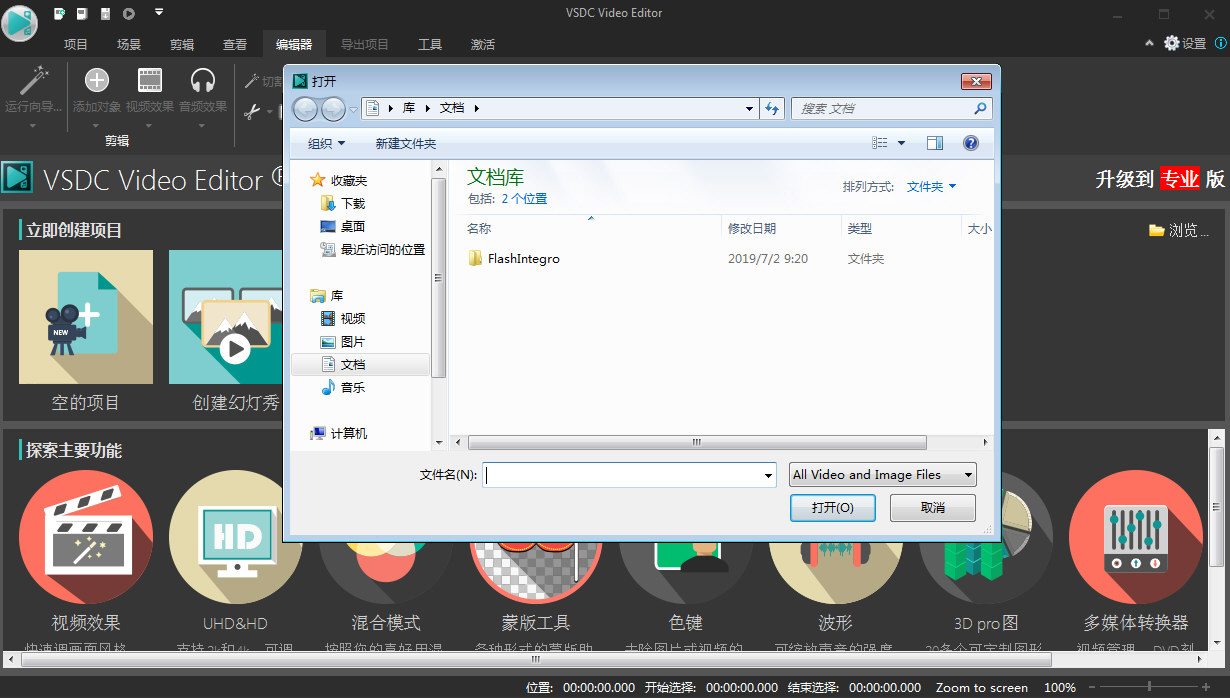Select the FlashIntegro folder in list
Image resolution: width=1230 pixels, height=698 pixels.
tap(523, 259)
